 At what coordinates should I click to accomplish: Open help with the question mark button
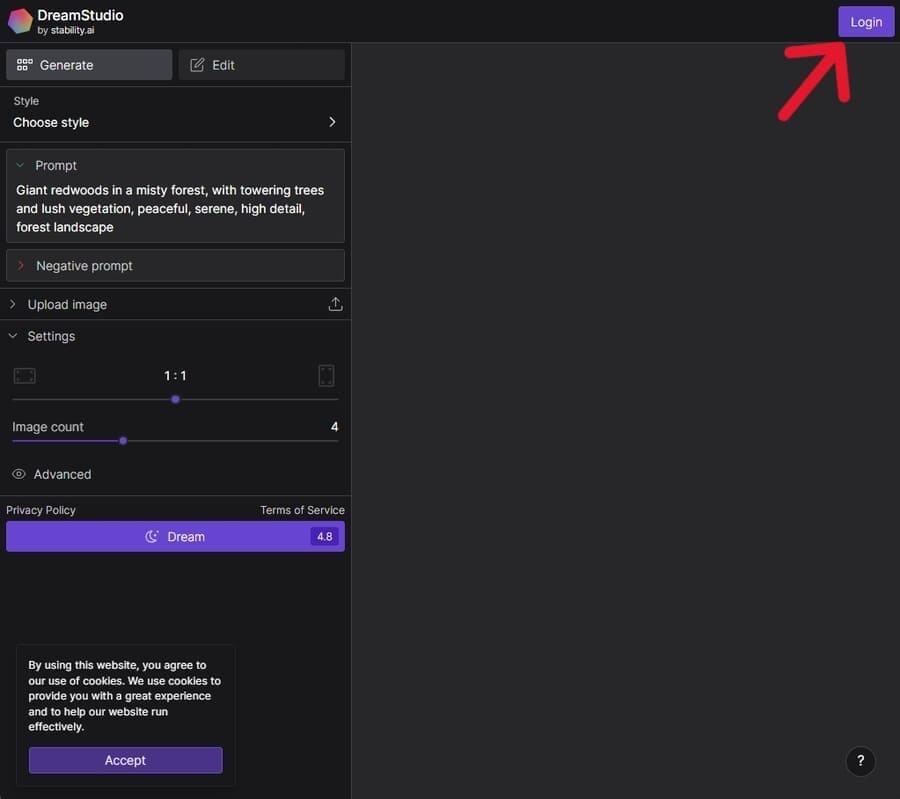point(860,761)
